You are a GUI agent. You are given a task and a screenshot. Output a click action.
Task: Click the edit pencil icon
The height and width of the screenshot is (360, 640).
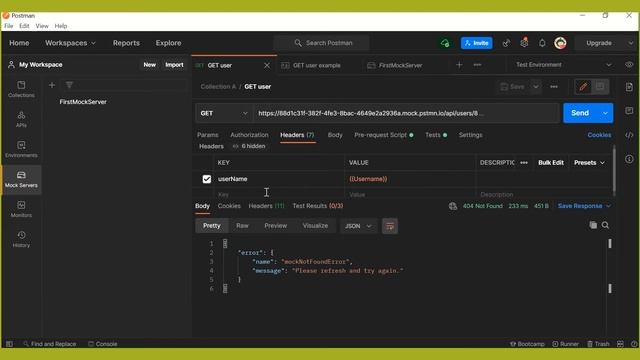583,87
